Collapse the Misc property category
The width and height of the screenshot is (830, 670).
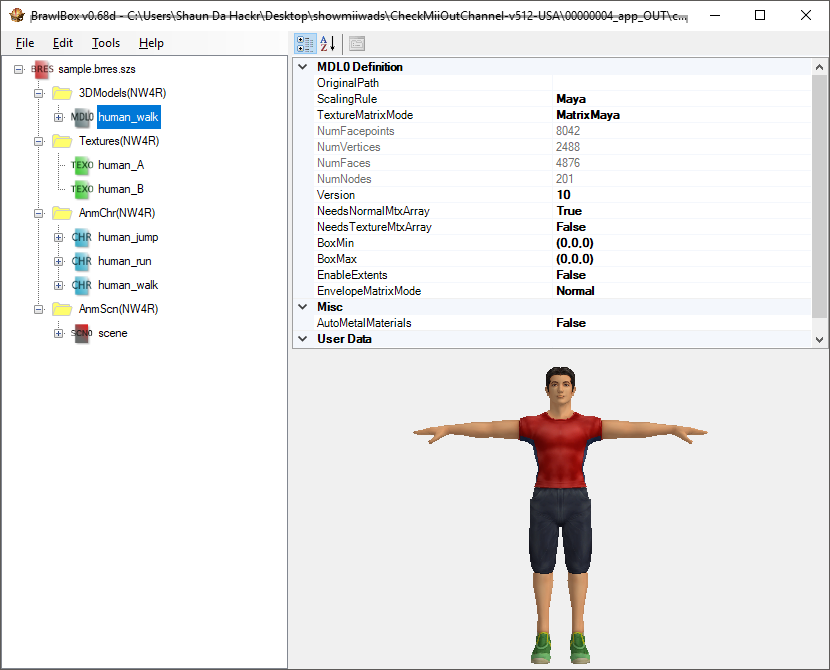tap(303, 307)
